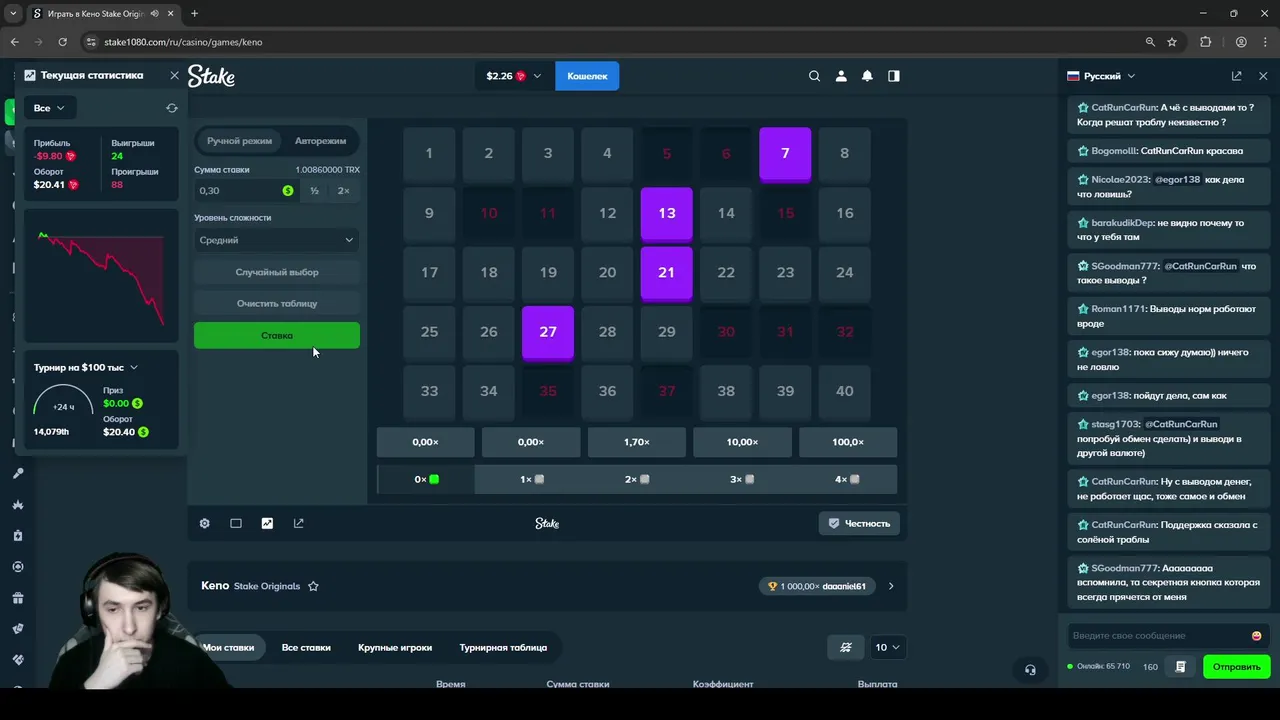Viewport: 1280px width, 720px height.
Task: Pop out the game with the arrow icon
Action: 298,523
